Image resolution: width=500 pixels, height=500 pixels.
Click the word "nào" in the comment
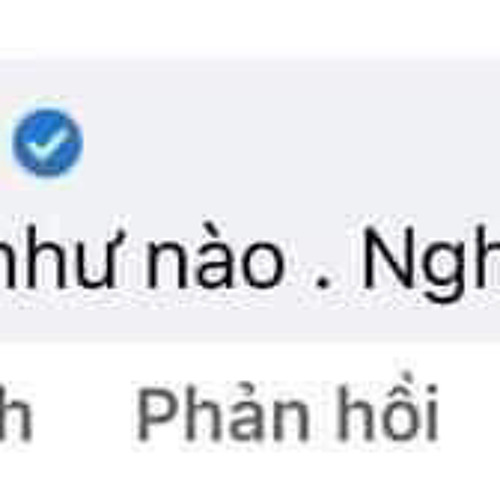(213, 257)
